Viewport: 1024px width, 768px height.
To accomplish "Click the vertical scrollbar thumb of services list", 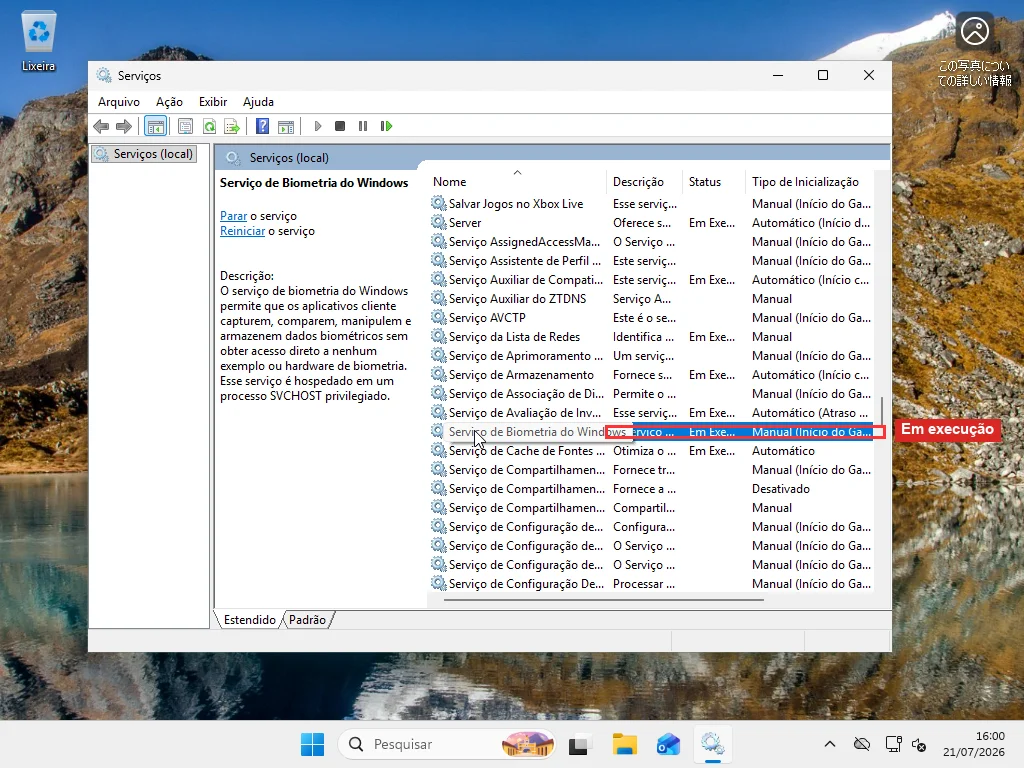I will point(882,410).
